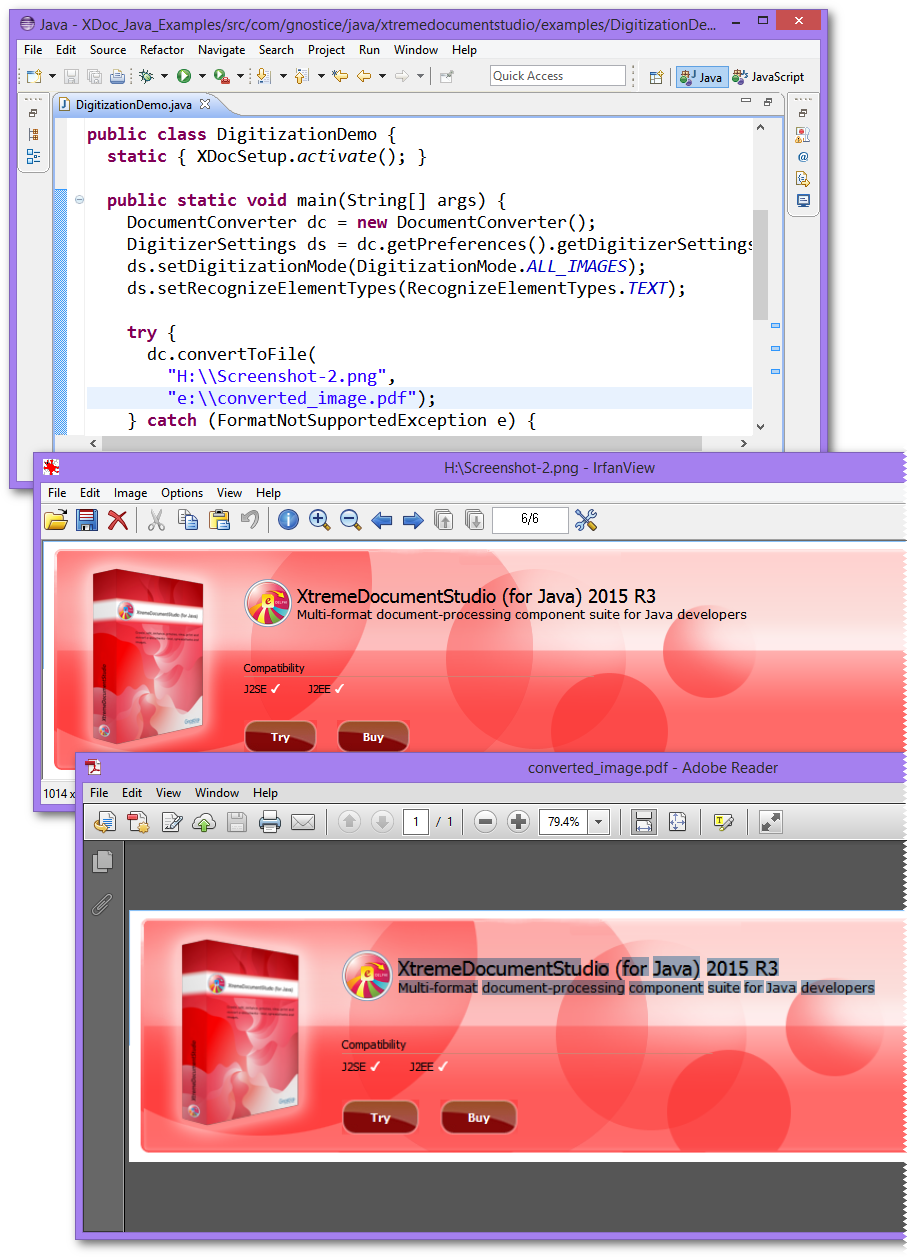Zoom out with IrfanView magnifier minus
The height and width of the screenshot is (1257, 907).
[350, 519]
